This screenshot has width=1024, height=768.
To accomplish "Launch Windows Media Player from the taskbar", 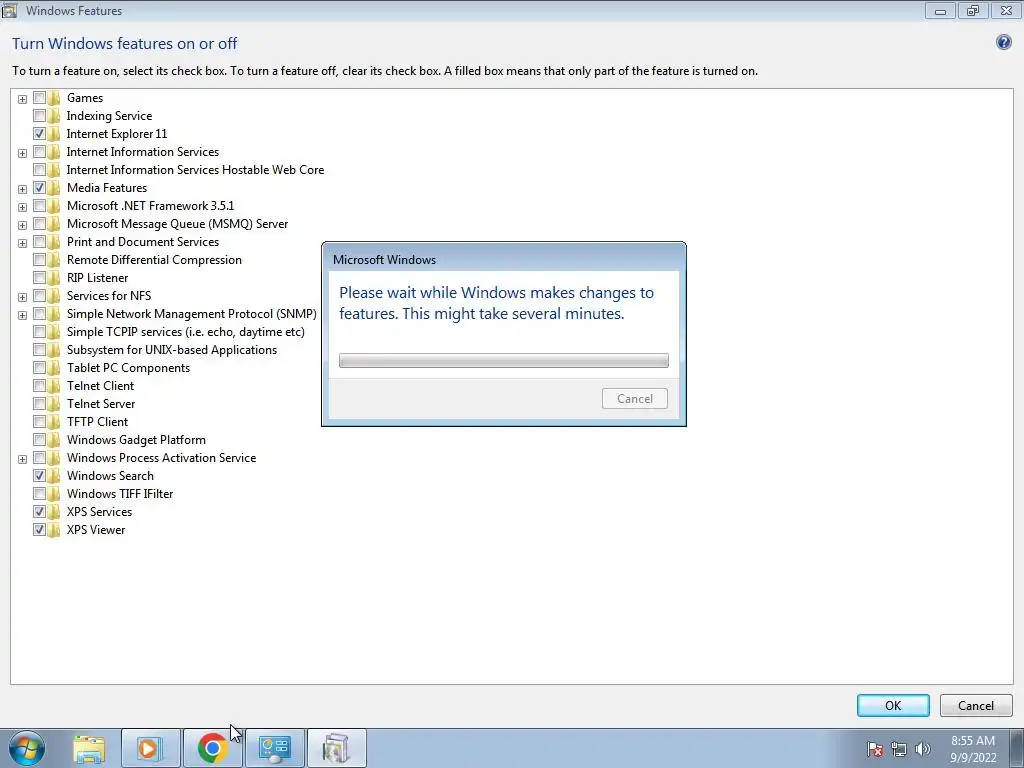I will tap(150, 748).
